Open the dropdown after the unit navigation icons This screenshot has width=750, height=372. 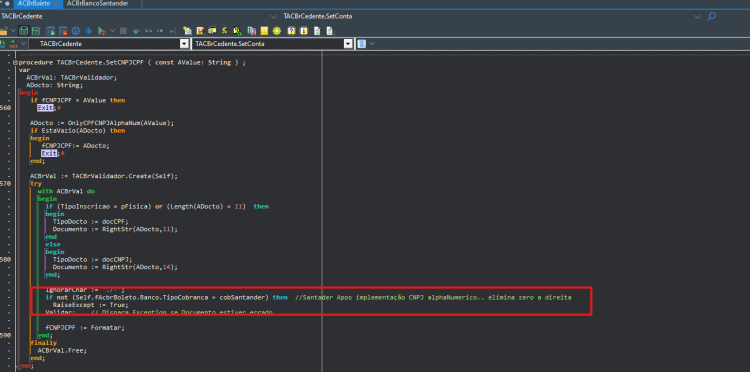coord(23,44)
